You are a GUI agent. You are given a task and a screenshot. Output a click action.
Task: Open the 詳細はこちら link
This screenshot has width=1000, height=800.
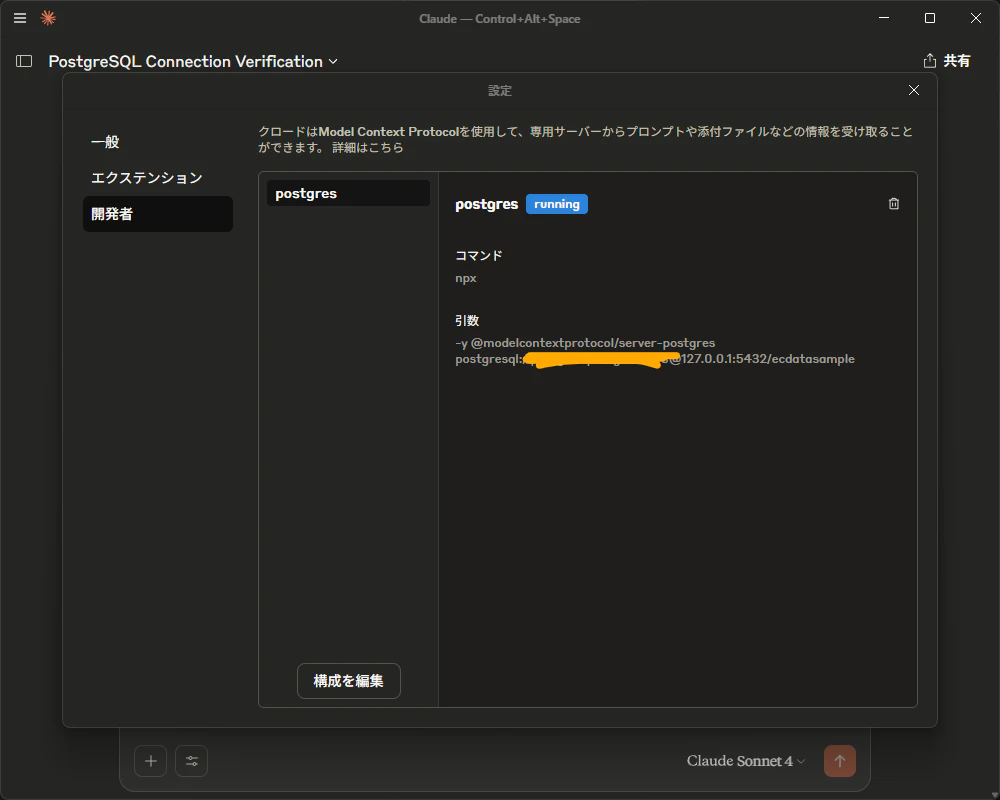368,147
